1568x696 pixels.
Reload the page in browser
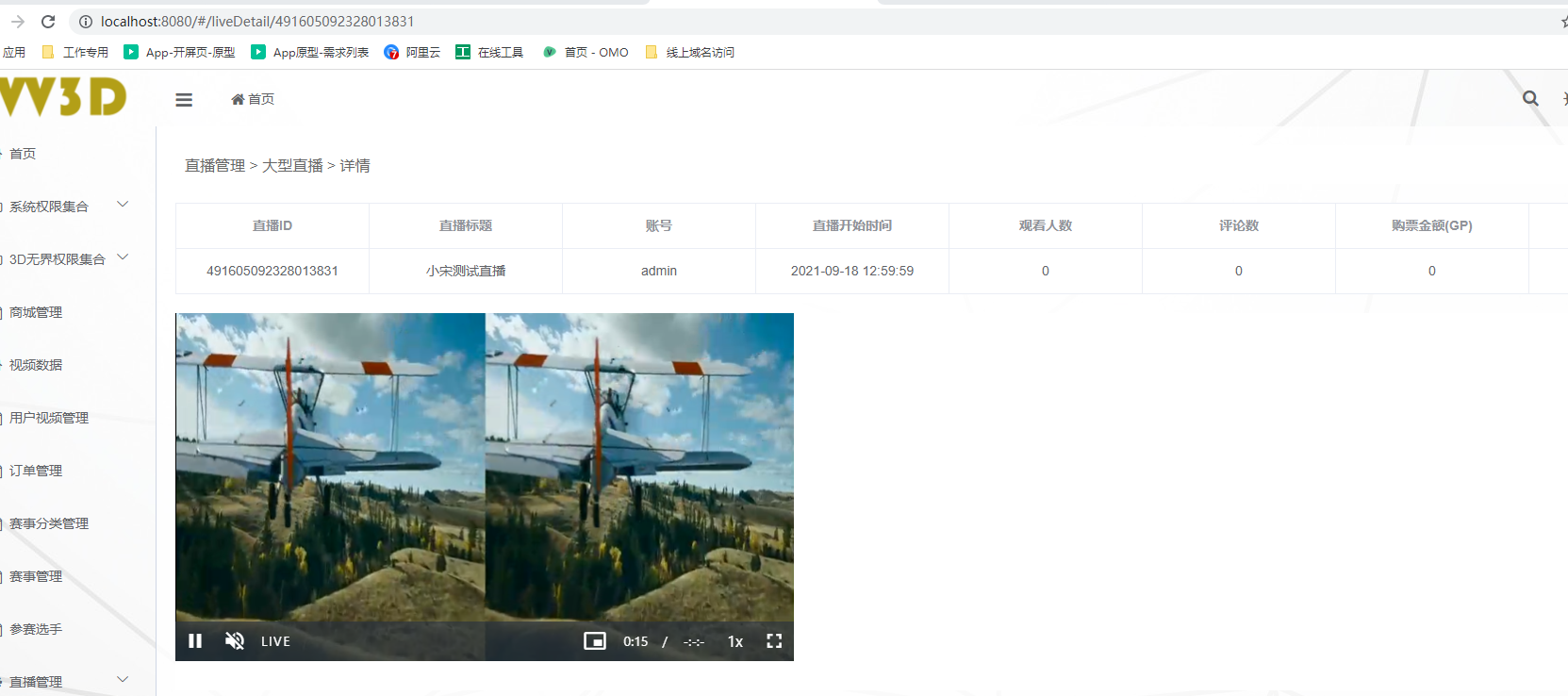pyautogui.click(x=48, y=21)
